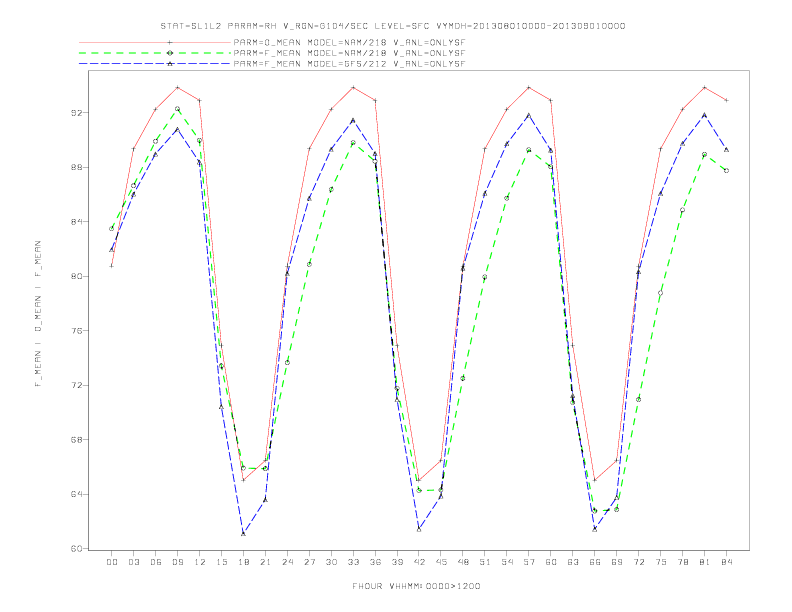
Task: Click x-axis forecast hour label 06
Action: pyautogui.click(x=156, y=562)
